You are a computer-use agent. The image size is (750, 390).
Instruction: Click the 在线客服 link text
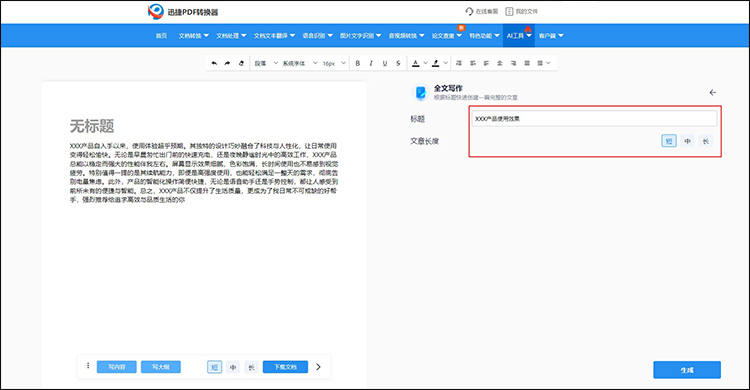[487, 11]
